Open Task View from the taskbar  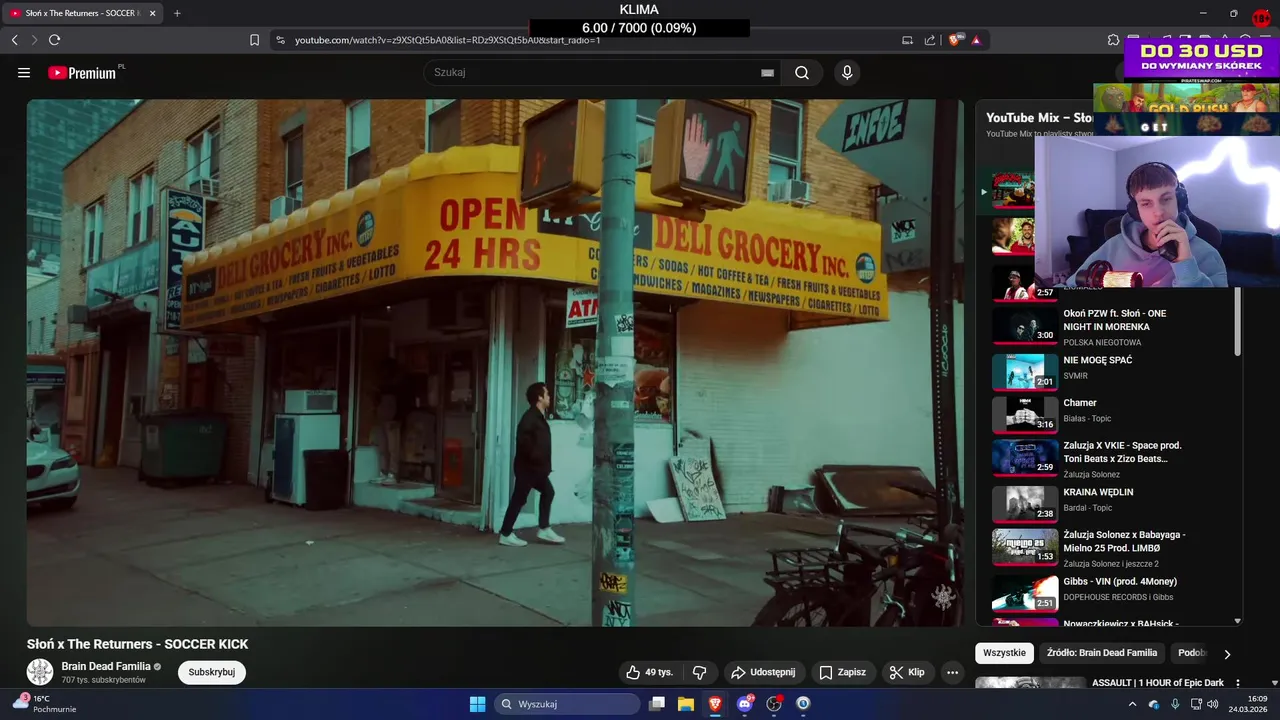[x=657, y=704]
